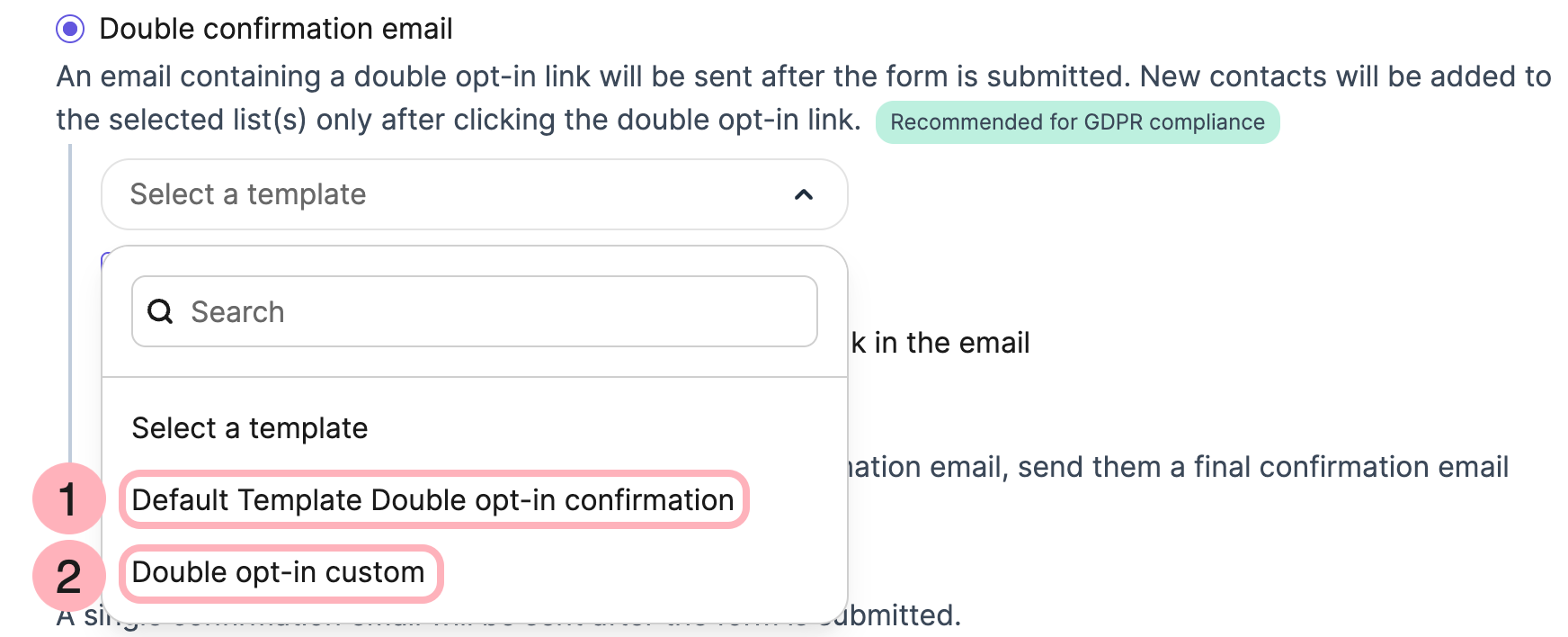Choose the blank "Select a template" list option
This screenshot has height=637, width=1568.
click(249, 428)
